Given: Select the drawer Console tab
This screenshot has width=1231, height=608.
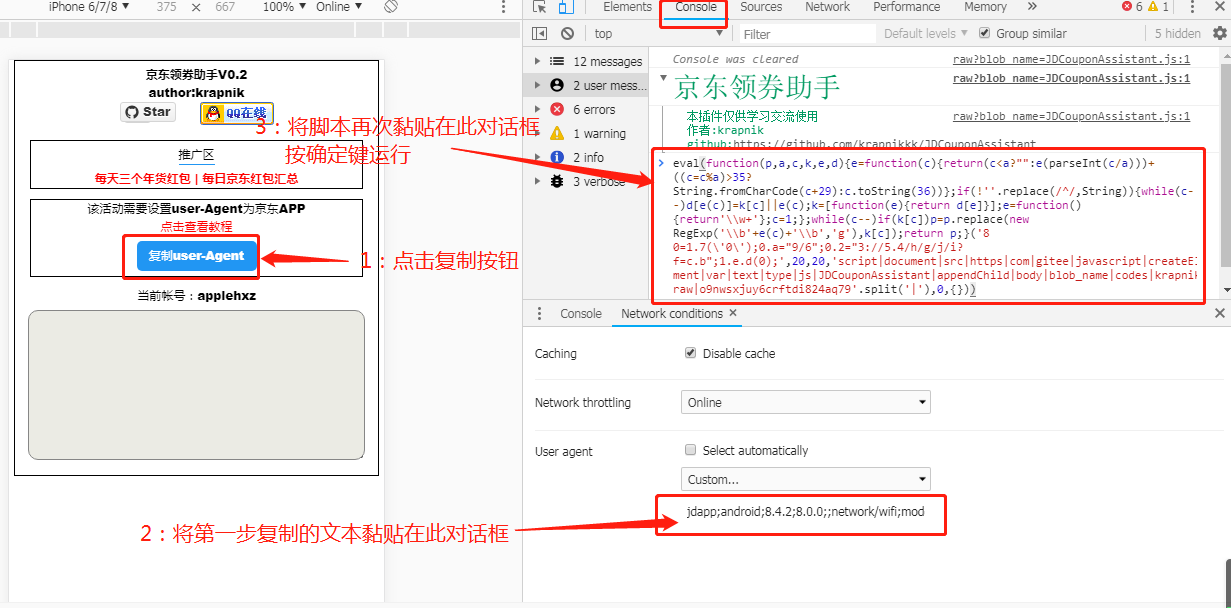Looking at the screenshot, I should [x=580, y=314].
